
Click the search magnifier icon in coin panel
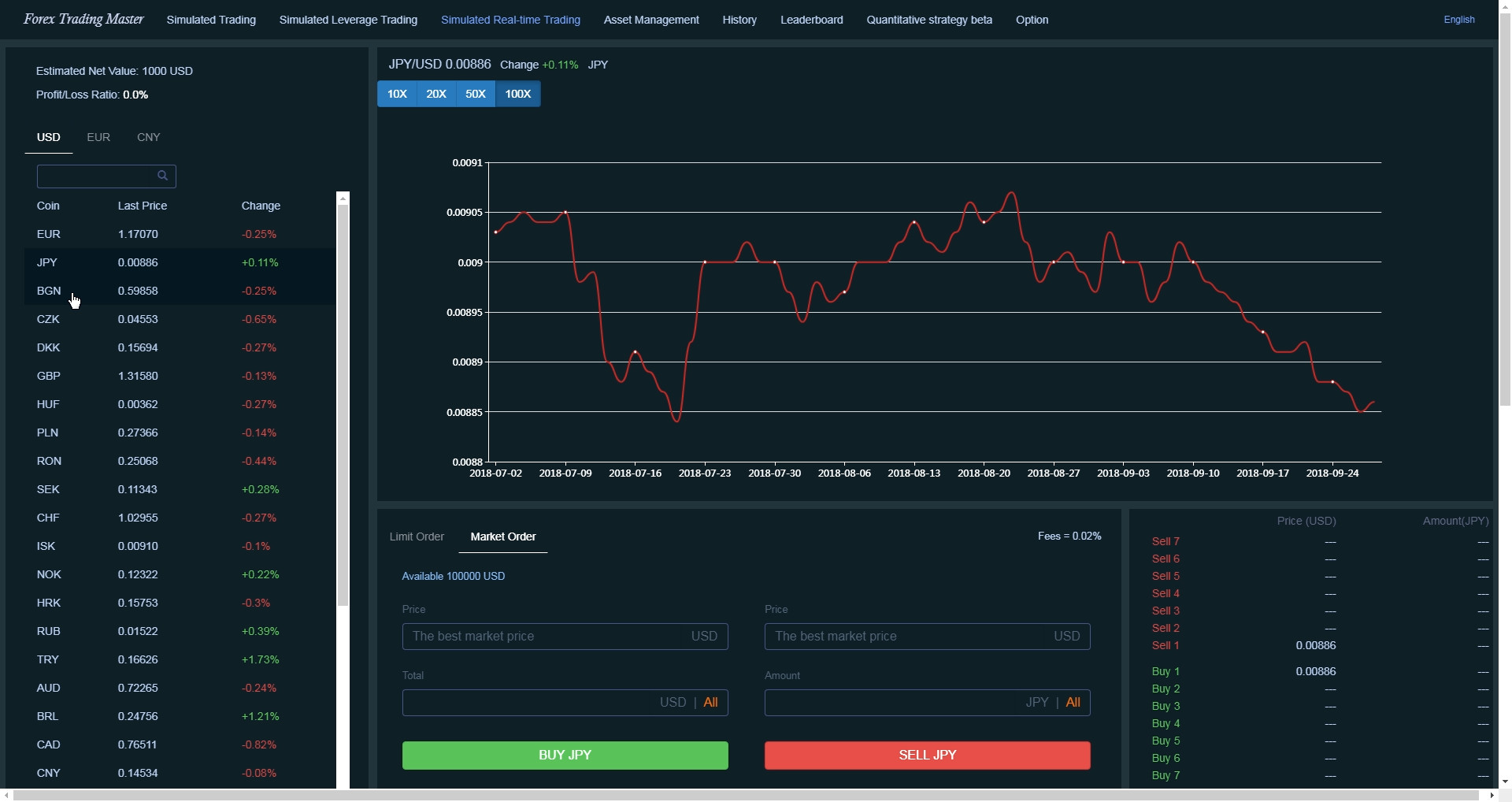163,176
